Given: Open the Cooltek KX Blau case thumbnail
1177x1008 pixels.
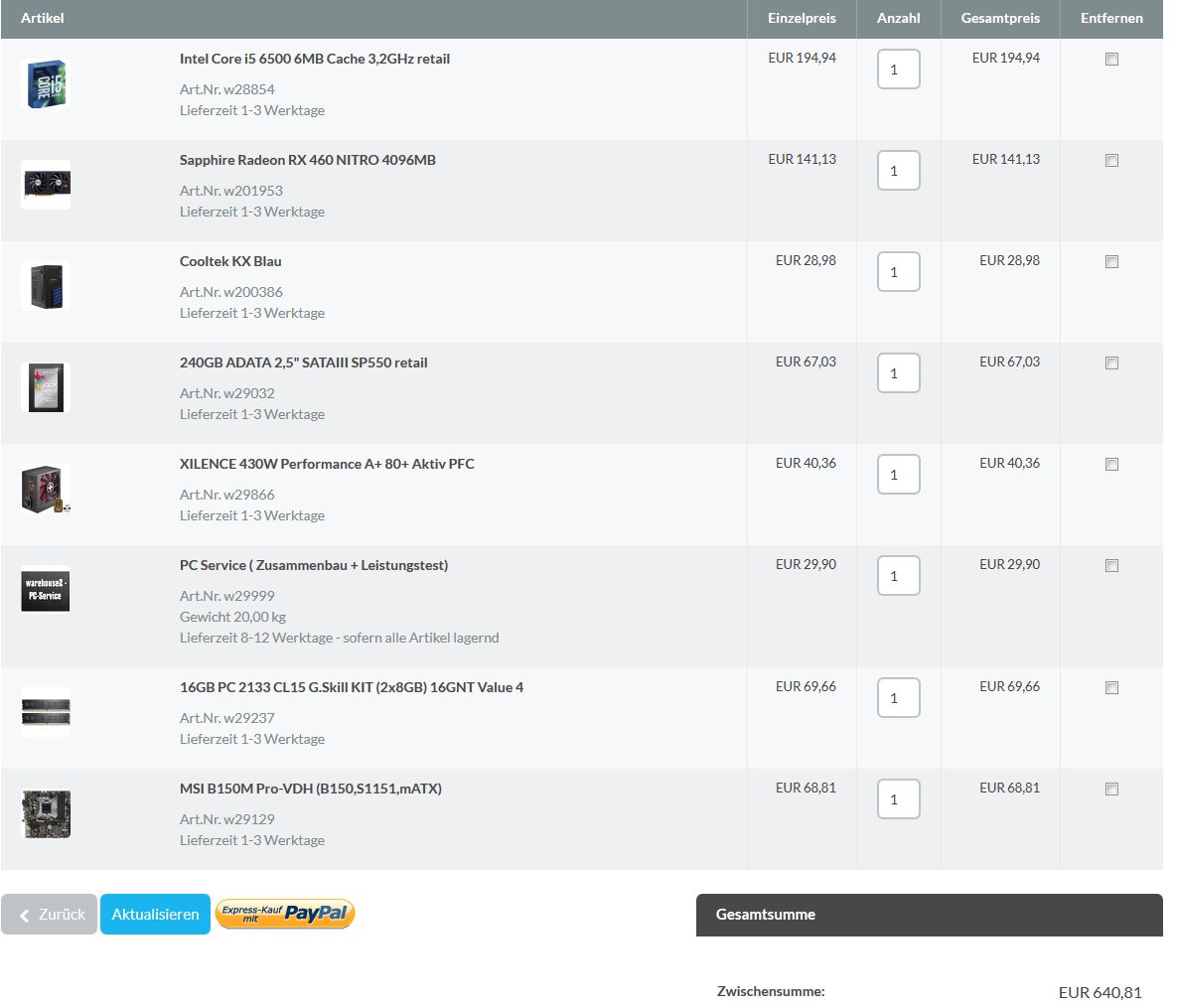Looking at the screenshot, I should coord(46,286).
